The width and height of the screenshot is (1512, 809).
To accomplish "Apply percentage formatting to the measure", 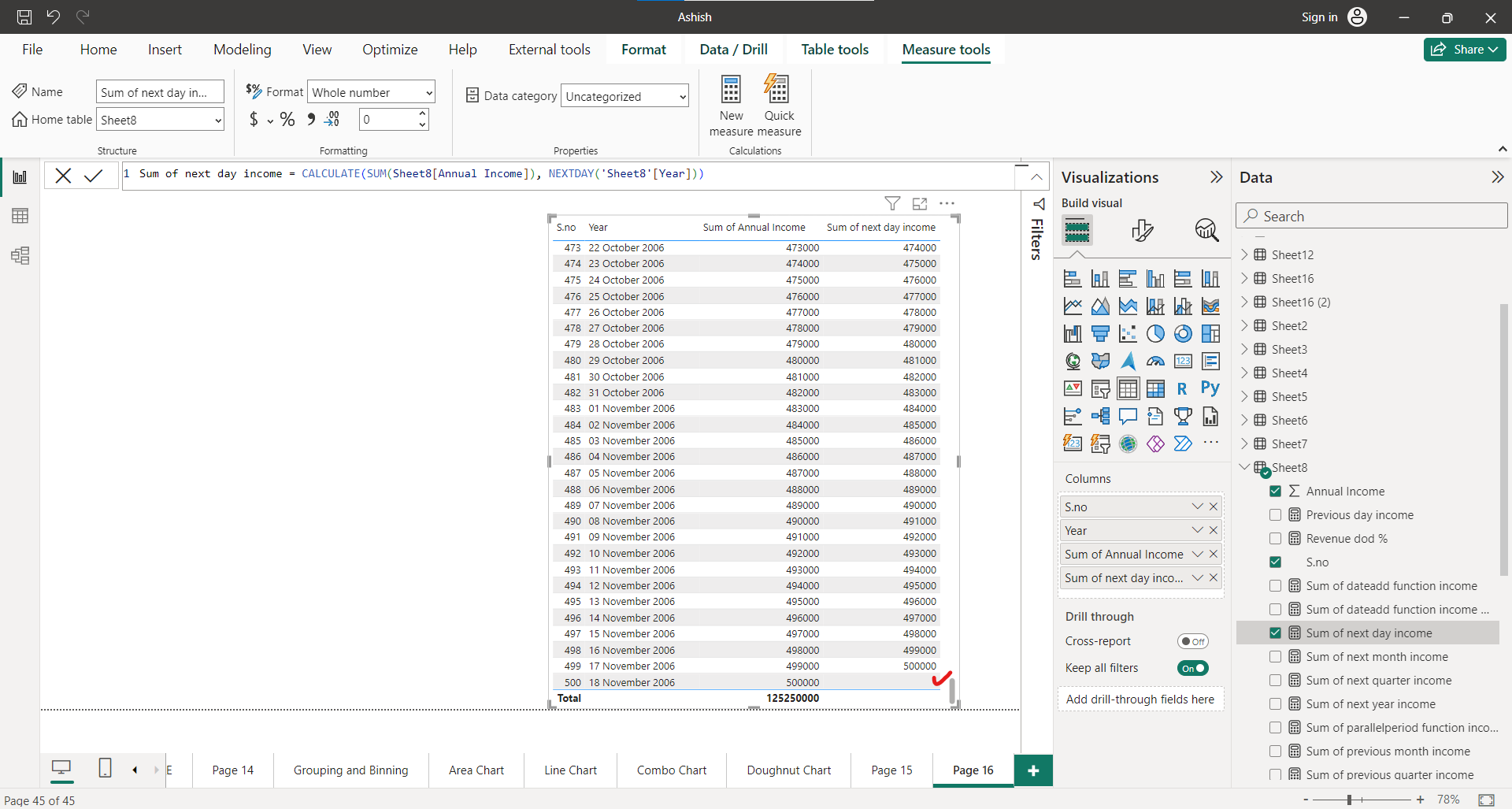I will pyautogui.click(x=287, y=119).
